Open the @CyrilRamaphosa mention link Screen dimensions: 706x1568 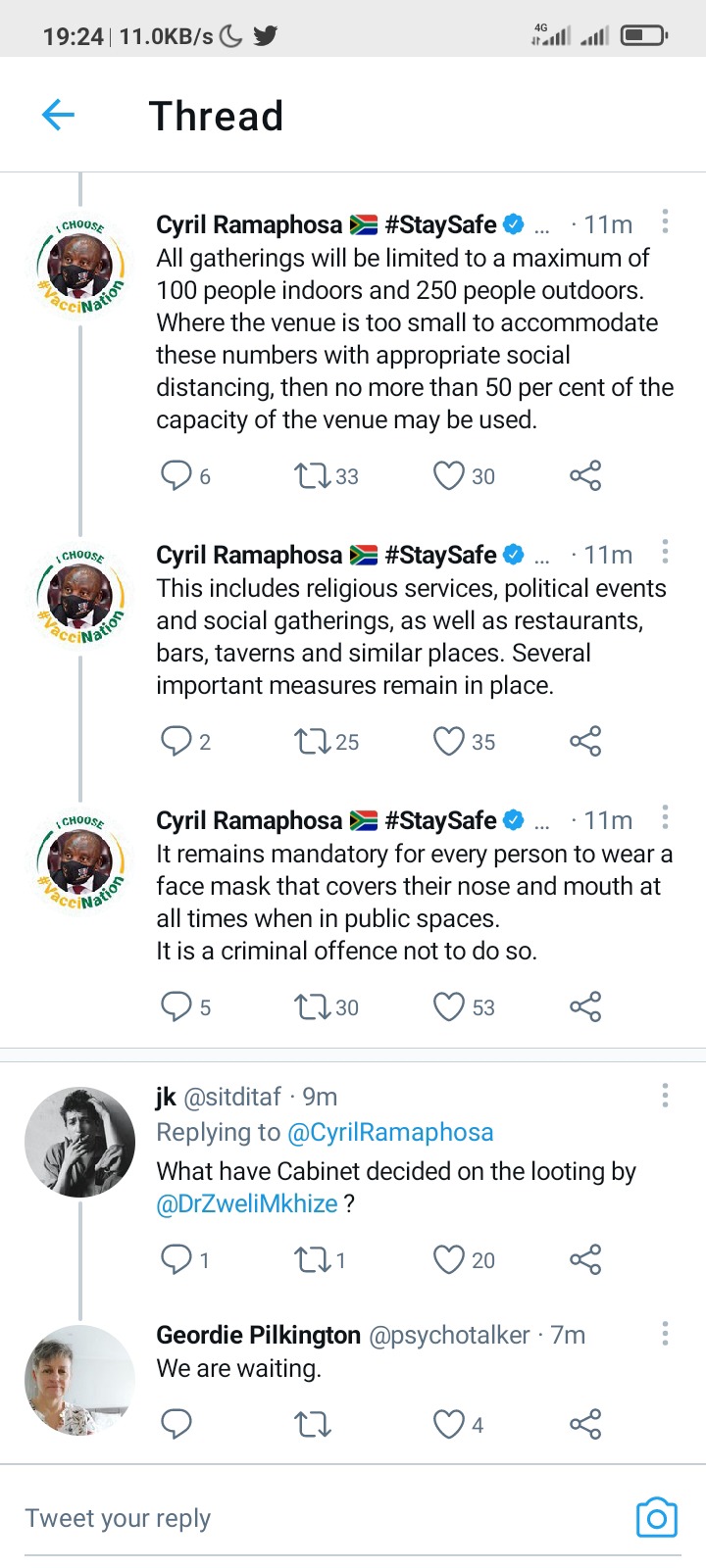[389, 1133]
